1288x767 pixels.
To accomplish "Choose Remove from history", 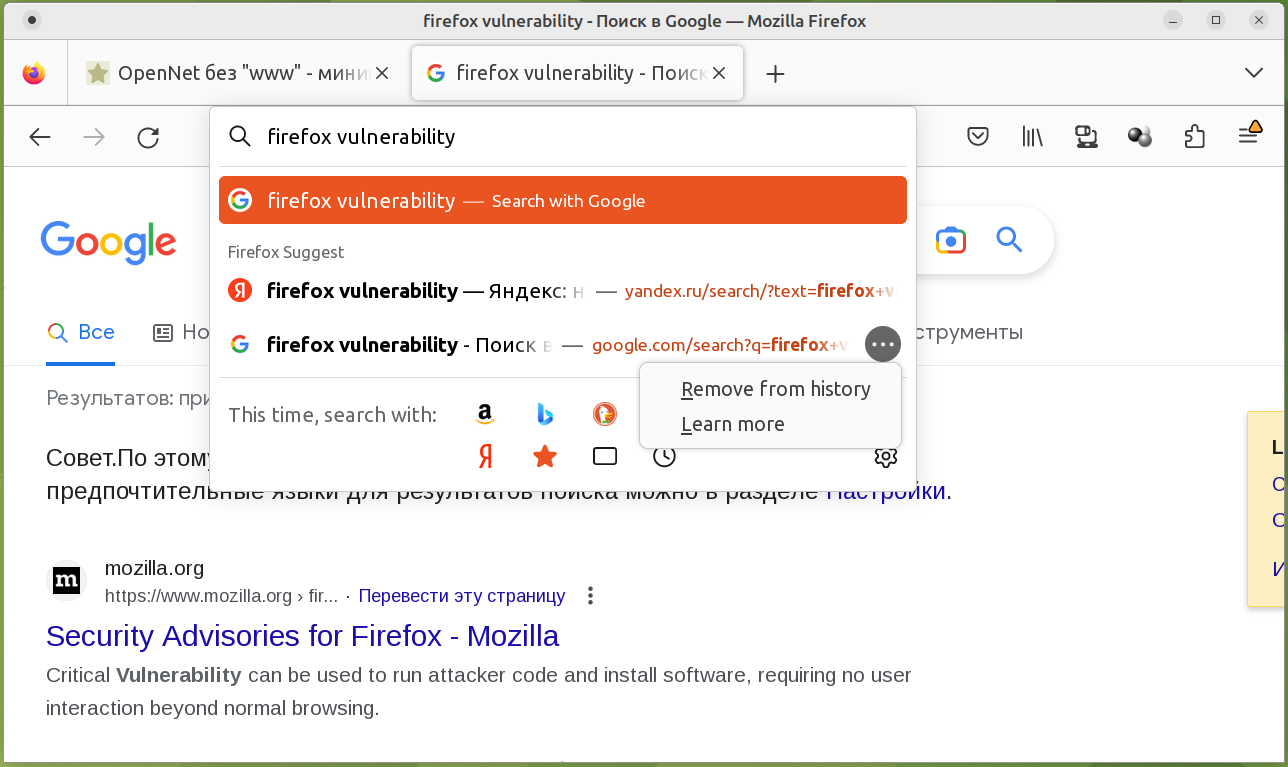I will click(x=775, y=389).
